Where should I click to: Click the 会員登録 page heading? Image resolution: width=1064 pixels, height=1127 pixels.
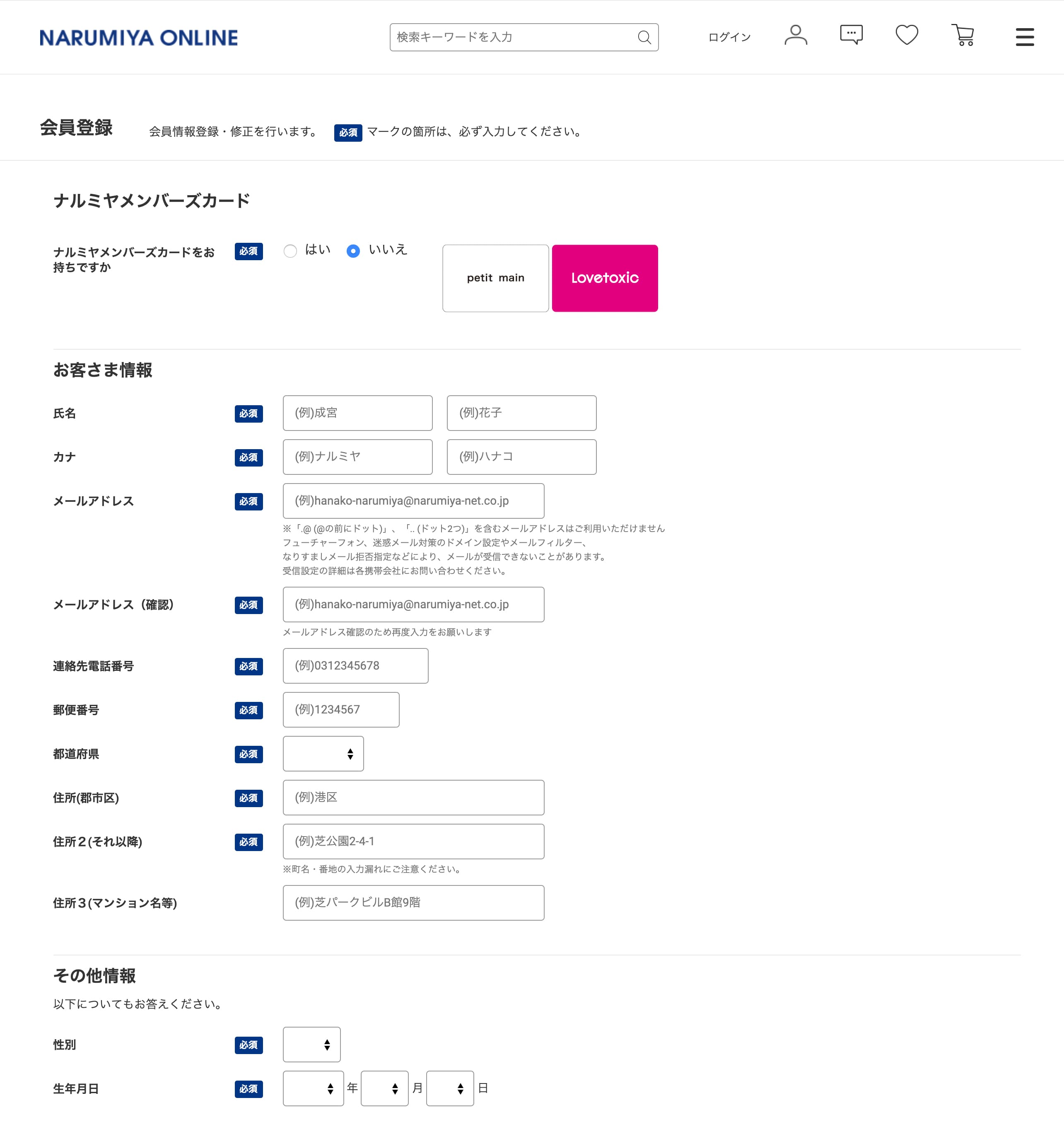(x=76, y=128)
